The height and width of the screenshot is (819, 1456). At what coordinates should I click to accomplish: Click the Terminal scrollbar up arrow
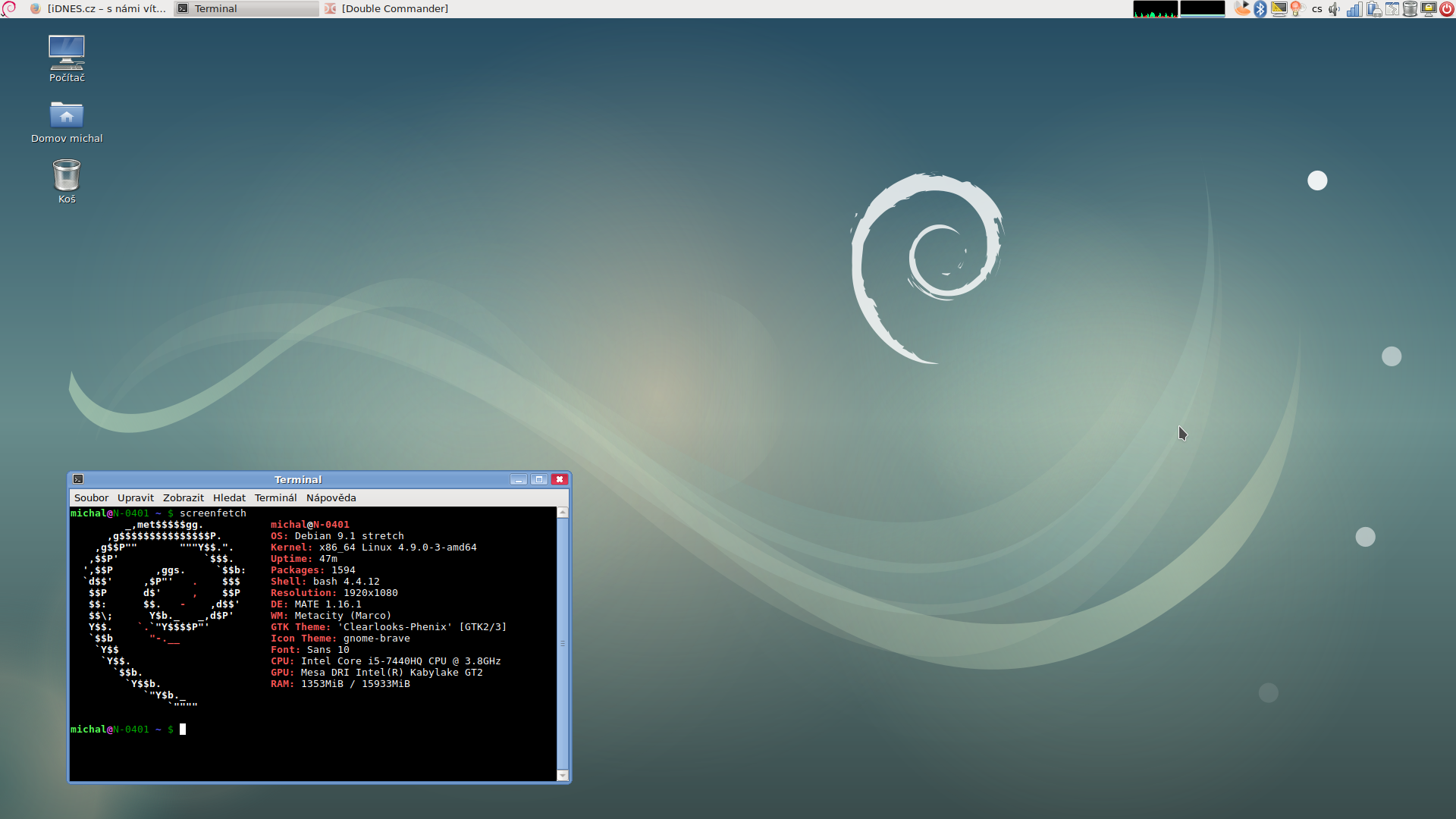coord(563,513)
